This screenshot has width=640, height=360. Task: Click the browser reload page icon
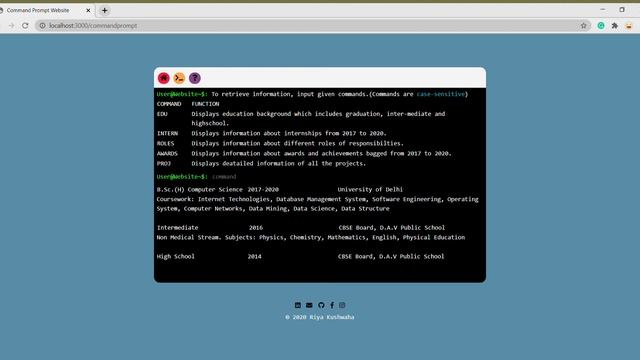[25, 25]
